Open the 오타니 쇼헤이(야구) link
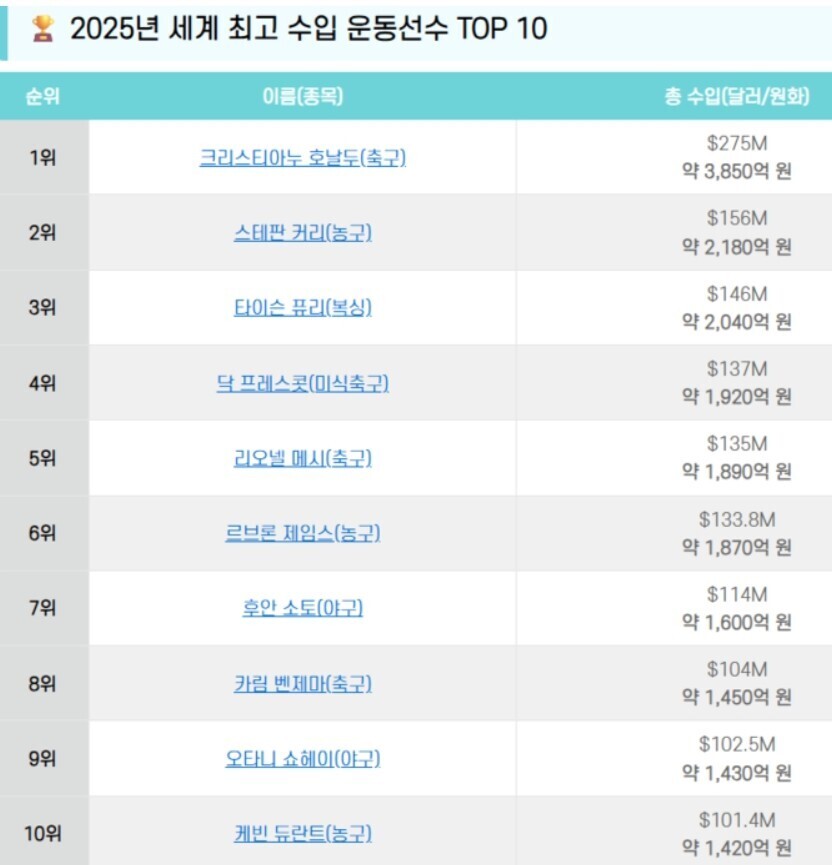832x865 pixels. click(303, 759)
